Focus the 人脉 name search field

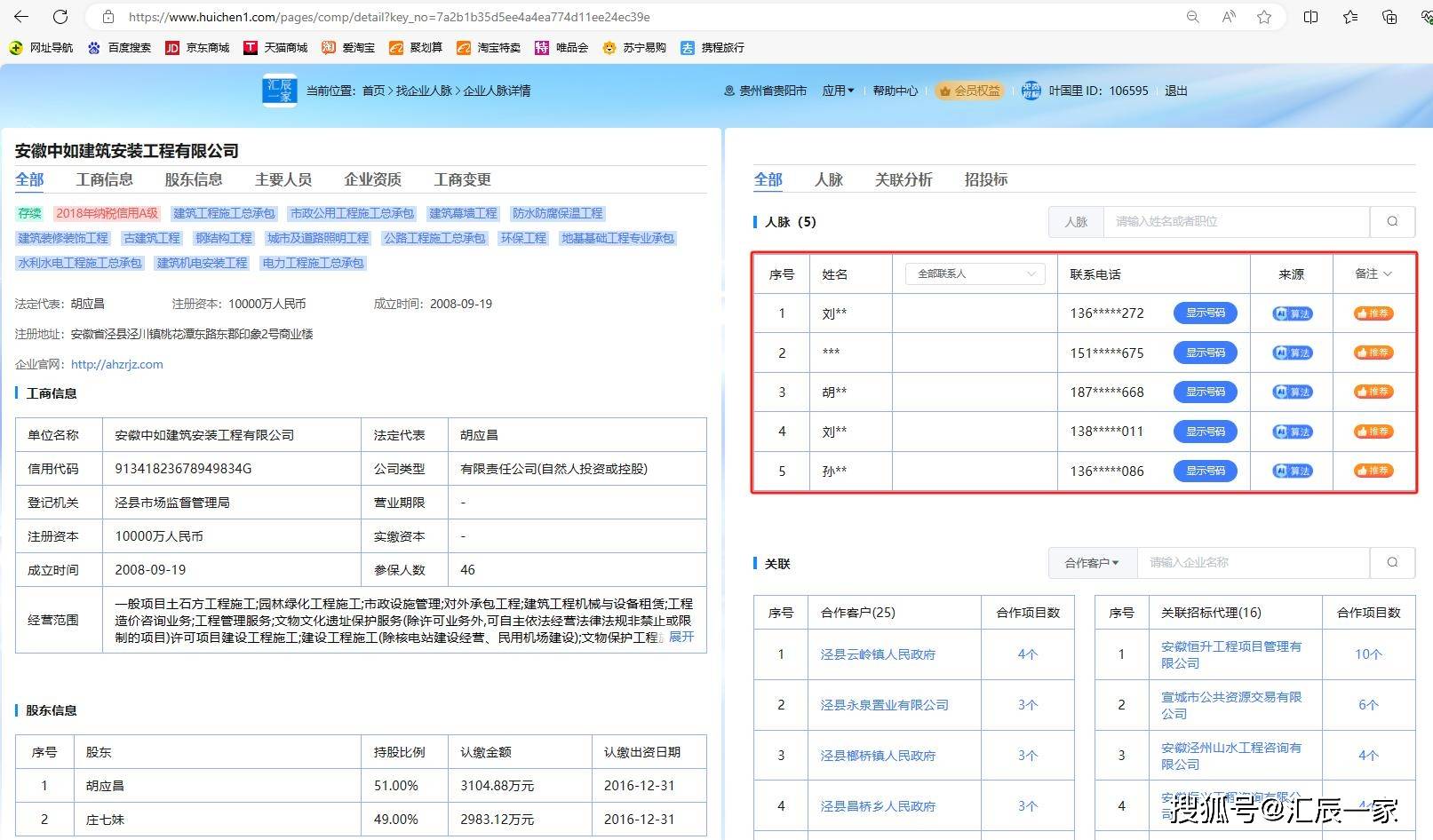pos(1236,221)
